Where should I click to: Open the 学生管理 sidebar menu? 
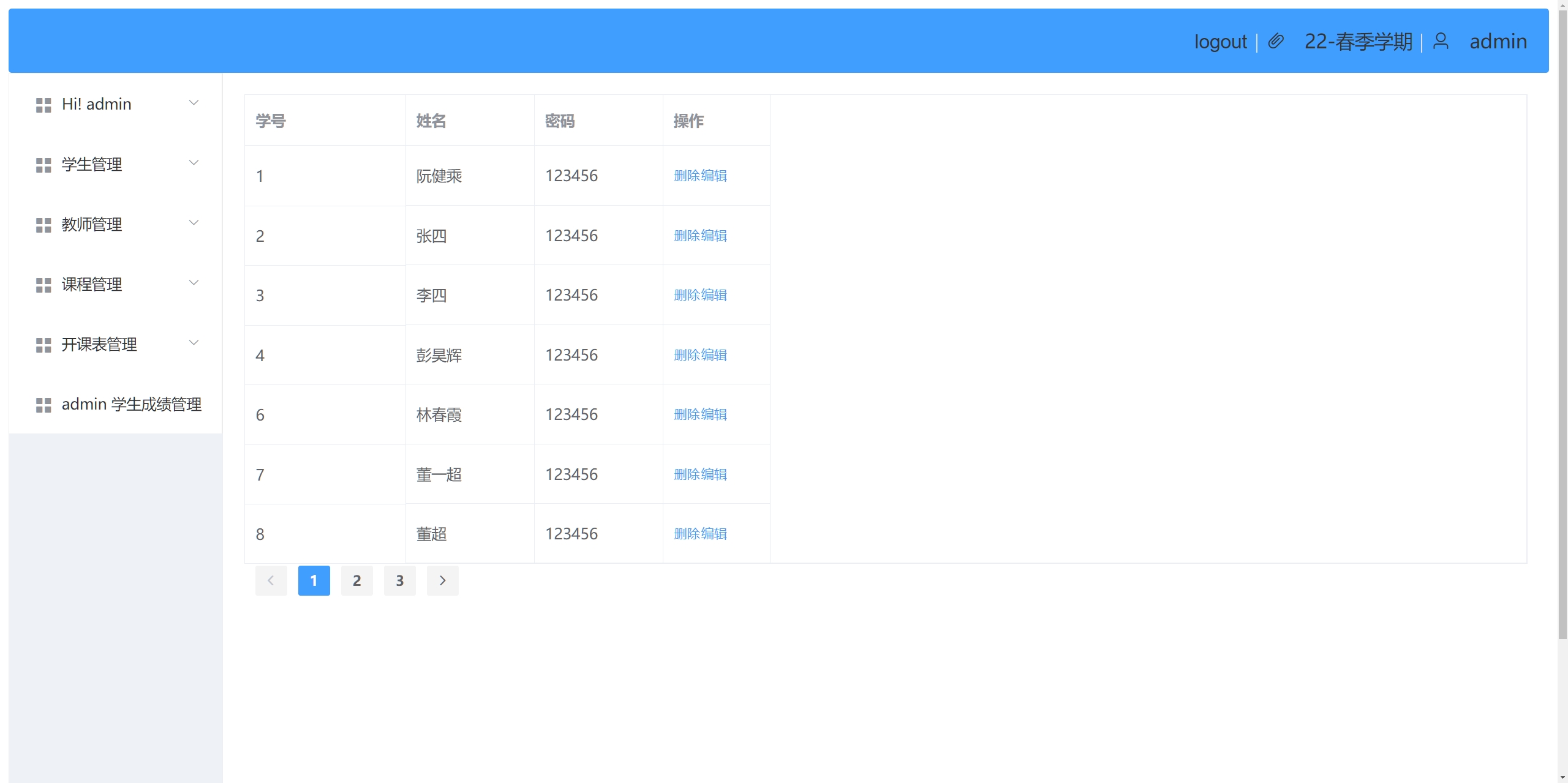click(x=115, y=164)
